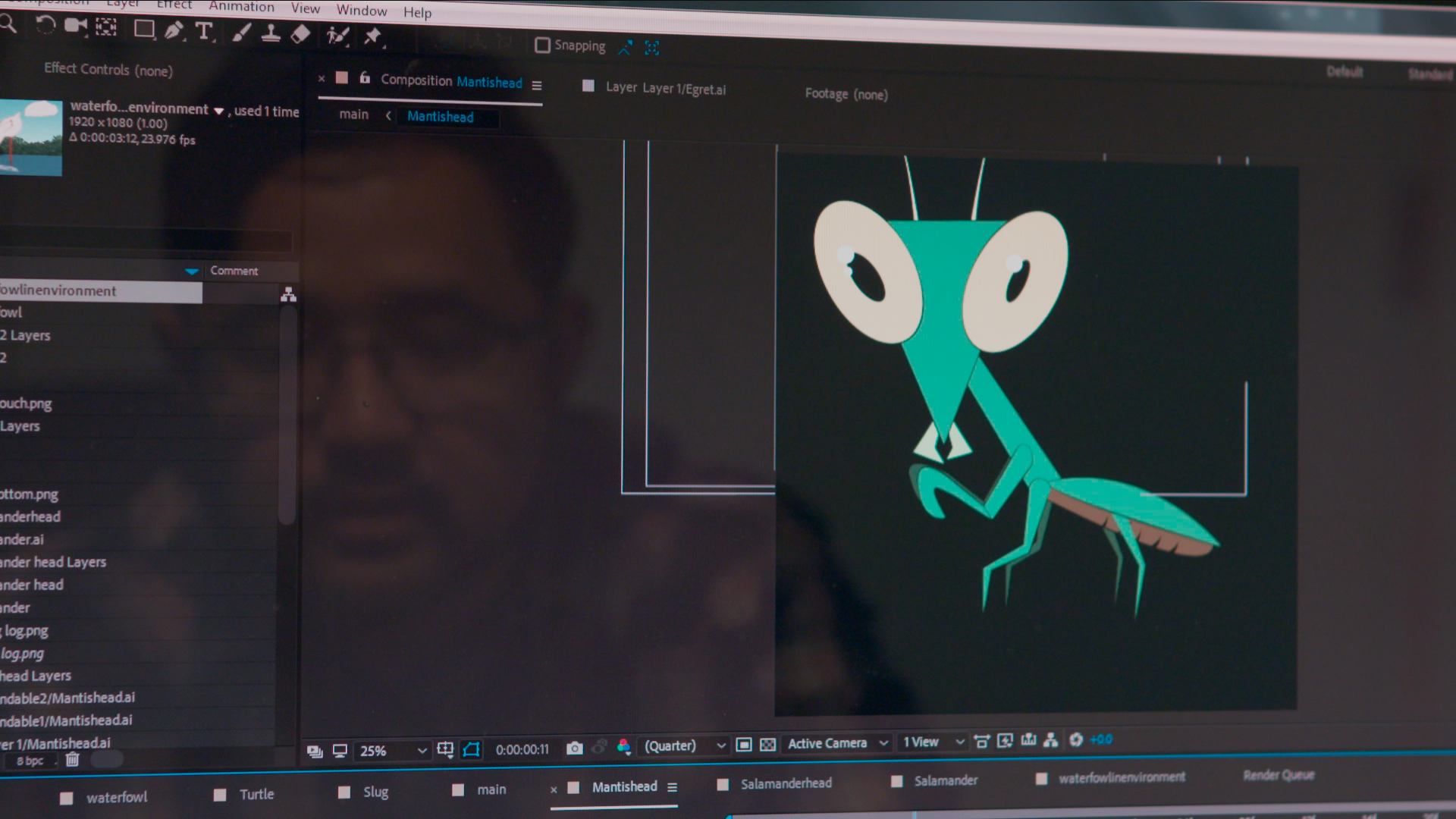Viewport: 1456px width, 819px height.
Task: Open Show Channel color management icon
Action: 623,747
